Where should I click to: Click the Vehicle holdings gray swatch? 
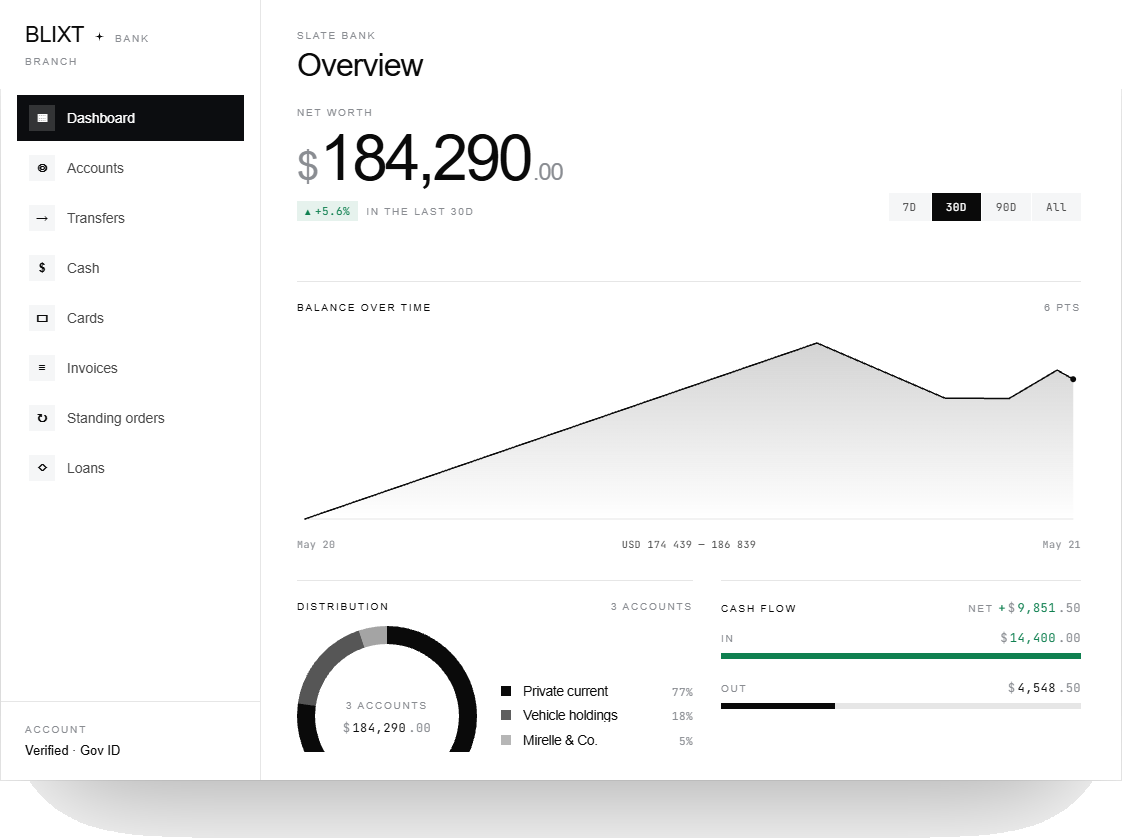(506, 716)
